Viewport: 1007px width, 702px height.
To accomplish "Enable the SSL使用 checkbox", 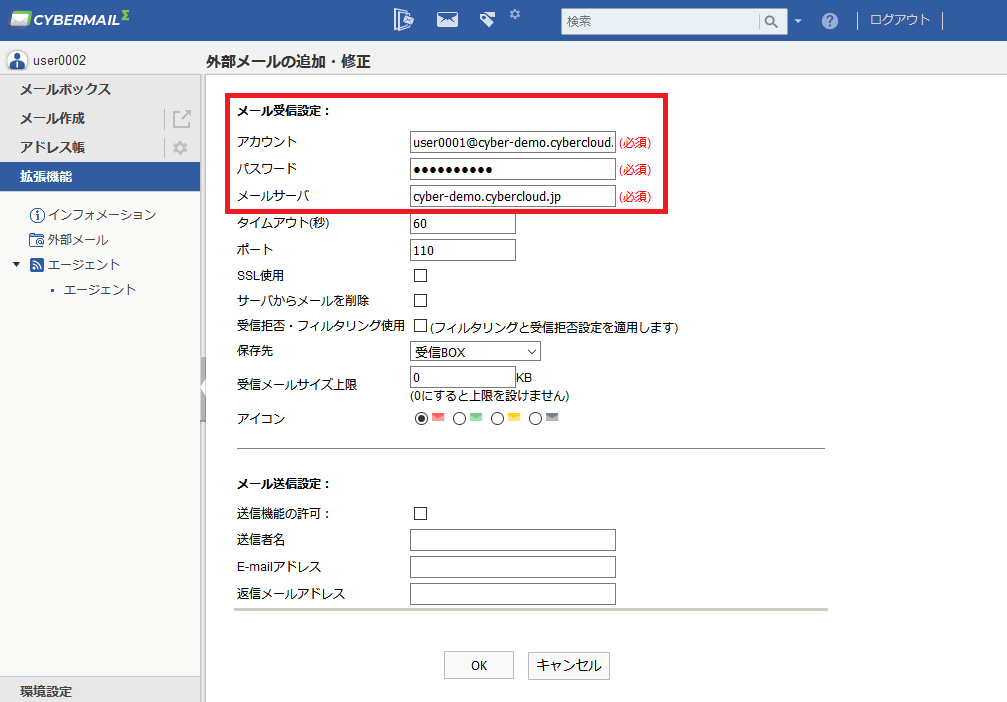I will click(421, 276).
